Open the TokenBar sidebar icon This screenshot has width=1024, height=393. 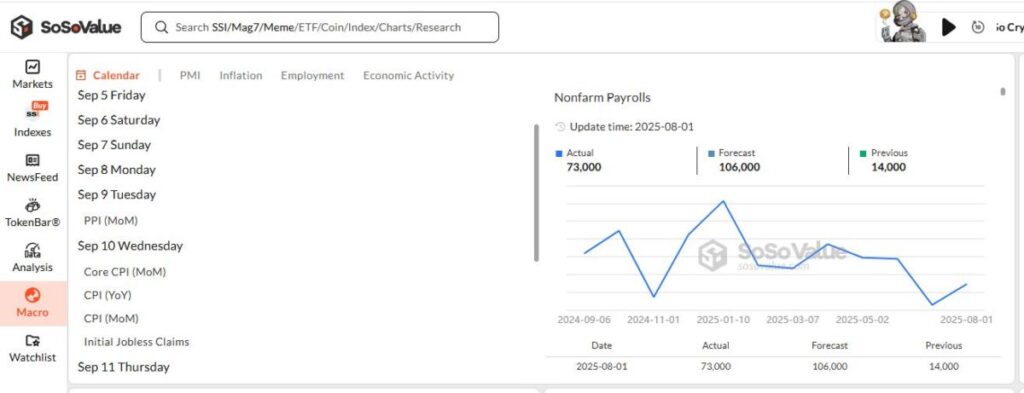[x=32, y=206]
